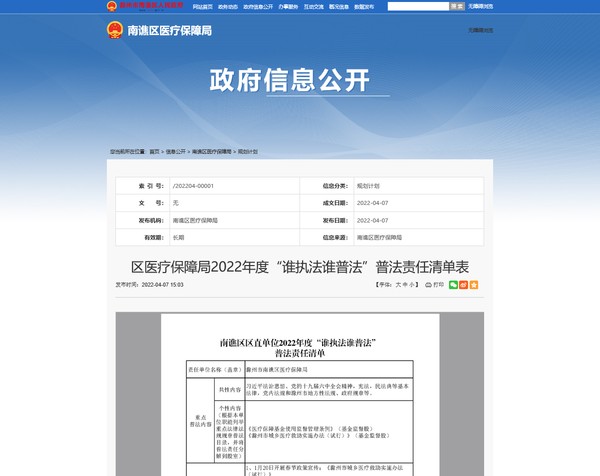This screenshot has width=600, height=476.
Task: Click the 打印 print link
Action: [x=439, y=285]
